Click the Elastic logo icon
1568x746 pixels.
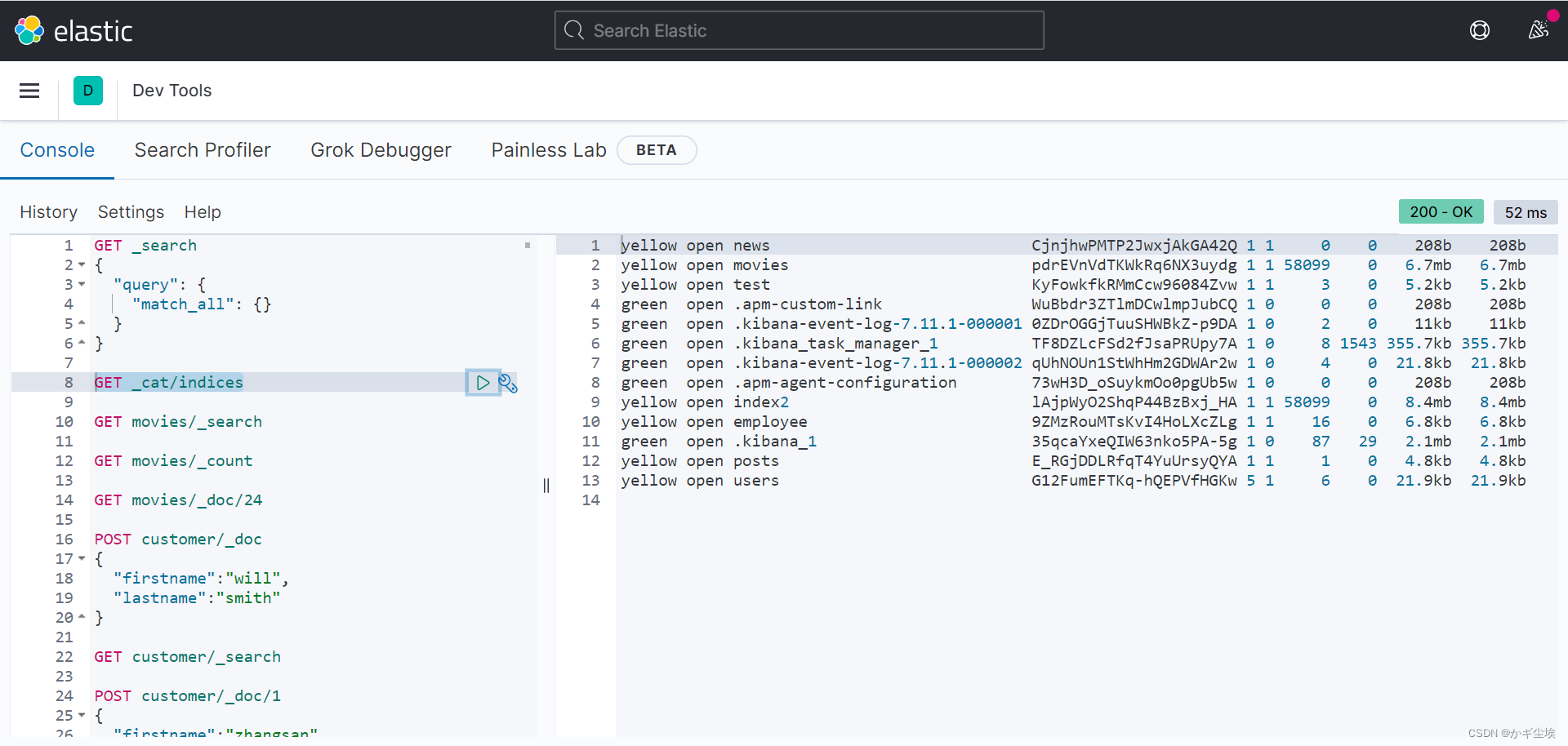(29, 31)
